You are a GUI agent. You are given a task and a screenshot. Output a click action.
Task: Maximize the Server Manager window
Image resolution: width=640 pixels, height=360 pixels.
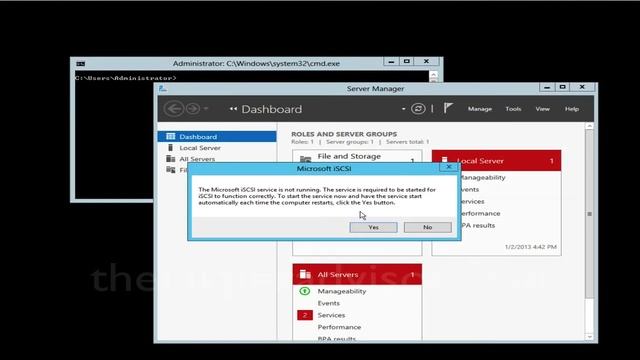(562, 87)
